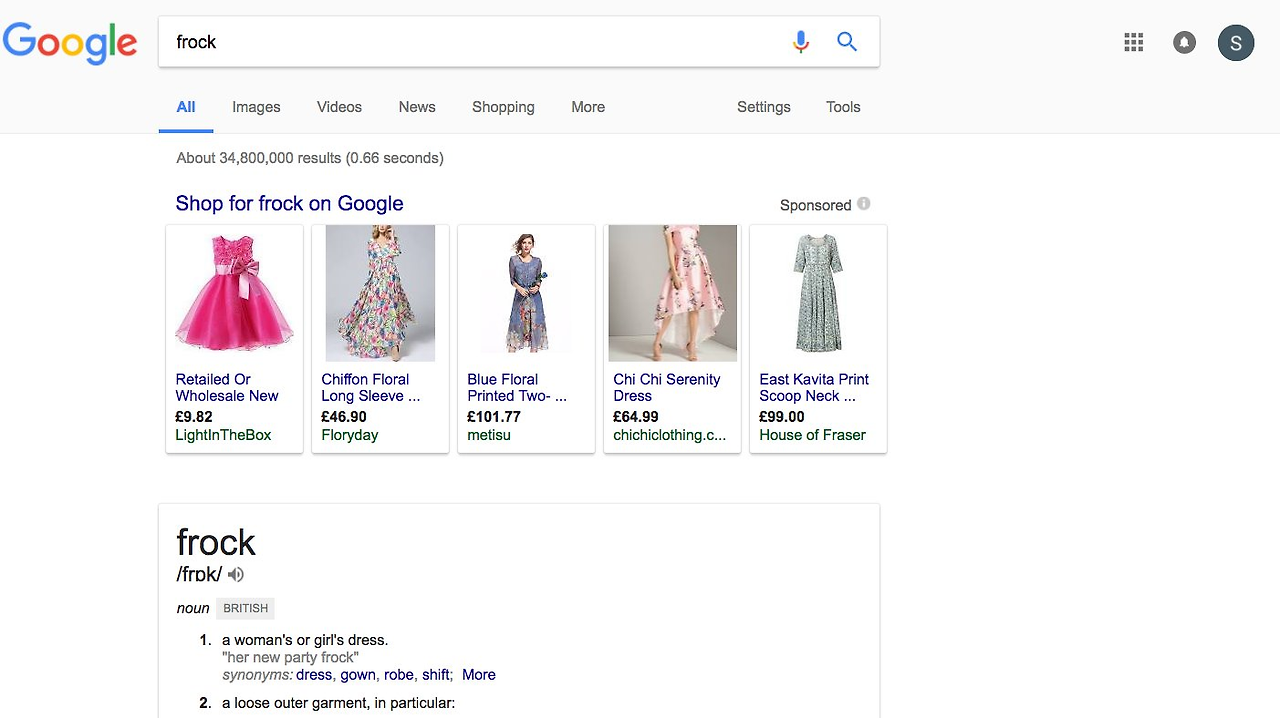The width and height of the screenshot is (1280, 718).
Task: Click the East Kavita dress image
Action: pos(818,293)
